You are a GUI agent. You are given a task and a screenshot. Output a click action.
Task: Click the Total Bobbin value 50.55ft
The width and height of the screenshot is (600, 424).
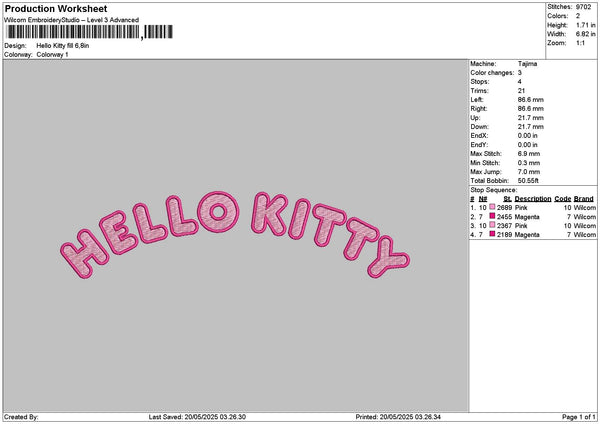point(528,181)
